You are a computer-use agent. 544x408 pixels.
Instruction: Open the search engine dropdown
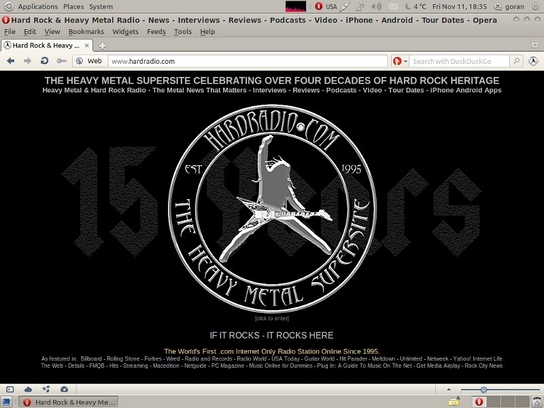400,61
